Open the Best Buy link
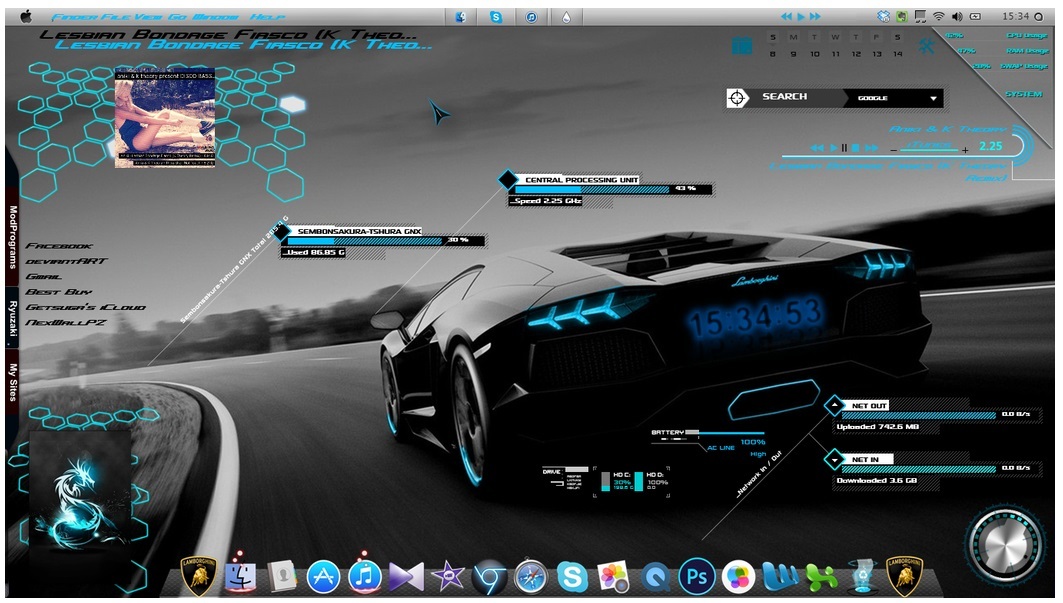This screenshot has height=603, width=1063. point(58,291)
